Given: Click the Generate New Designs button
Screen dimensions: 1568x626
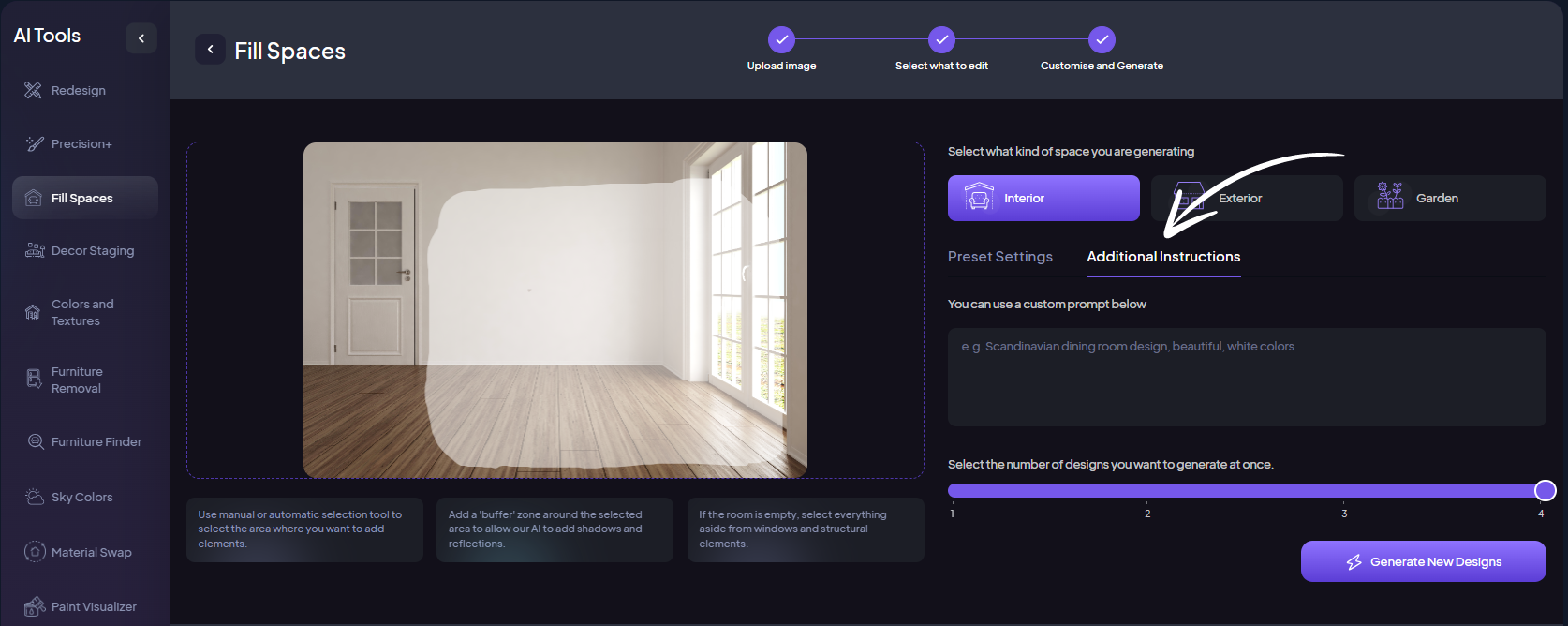Looking at the screenshot, I should point(1423,561).
